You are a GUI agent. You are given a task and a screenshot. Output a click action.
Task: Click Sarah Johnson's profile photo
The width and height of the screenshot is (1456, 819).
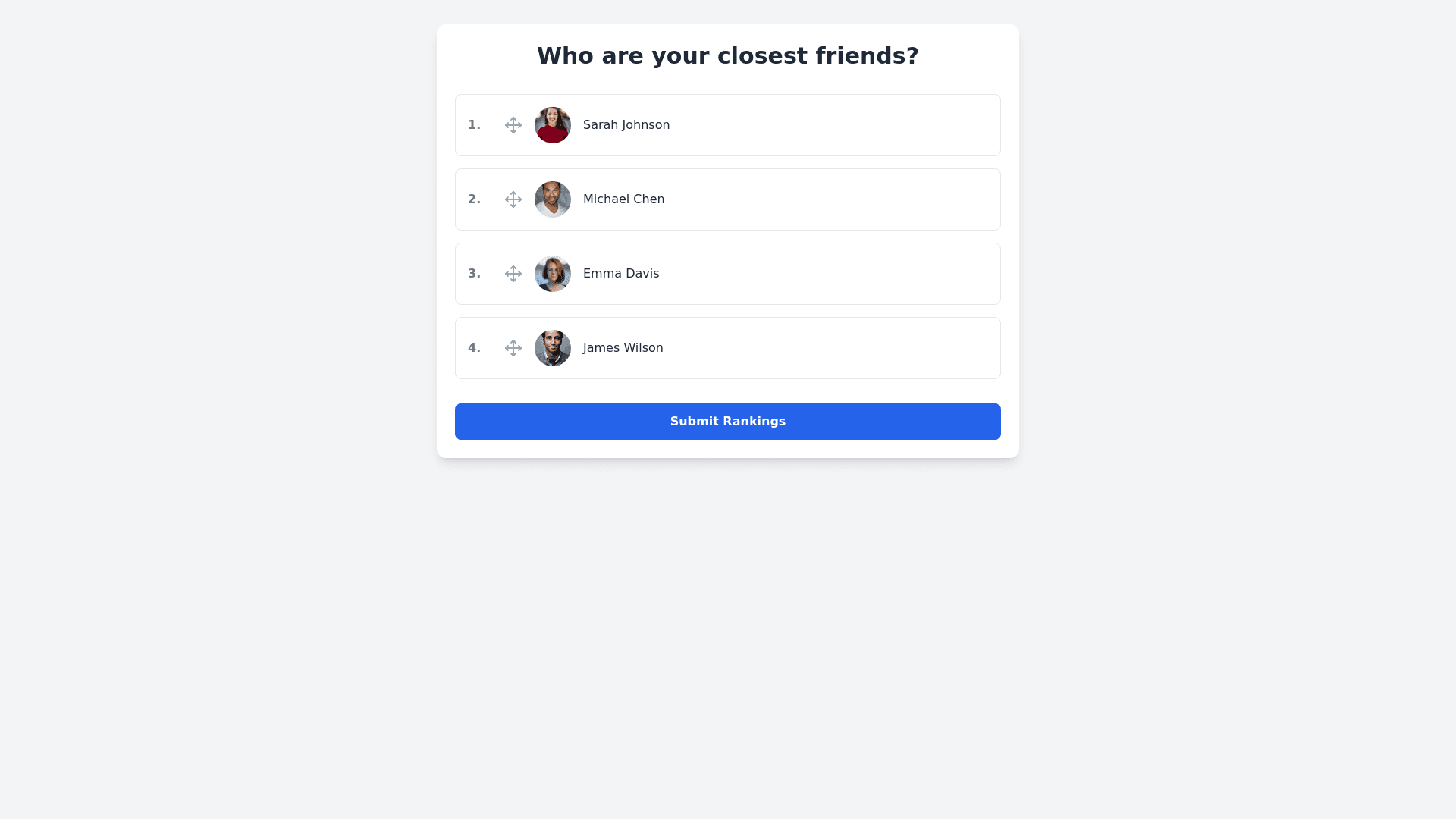(x=553, y=125)
